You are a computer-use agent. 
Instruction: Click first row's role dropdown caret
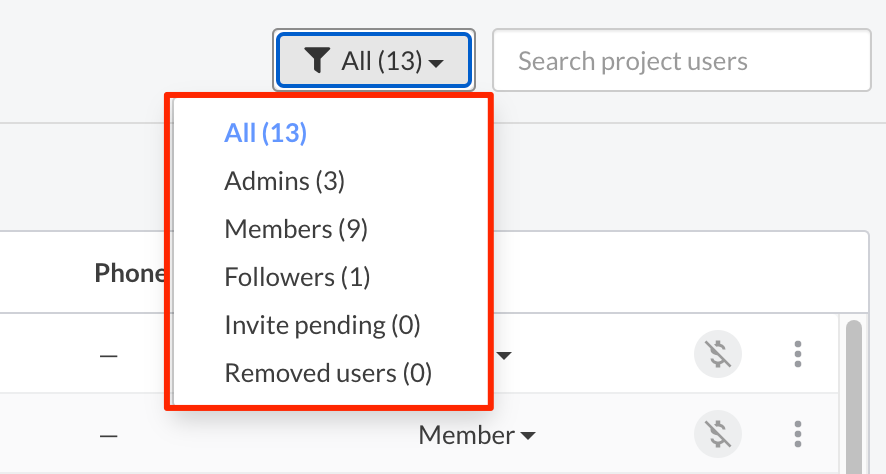pyautogui.click(x=504, y=355)
